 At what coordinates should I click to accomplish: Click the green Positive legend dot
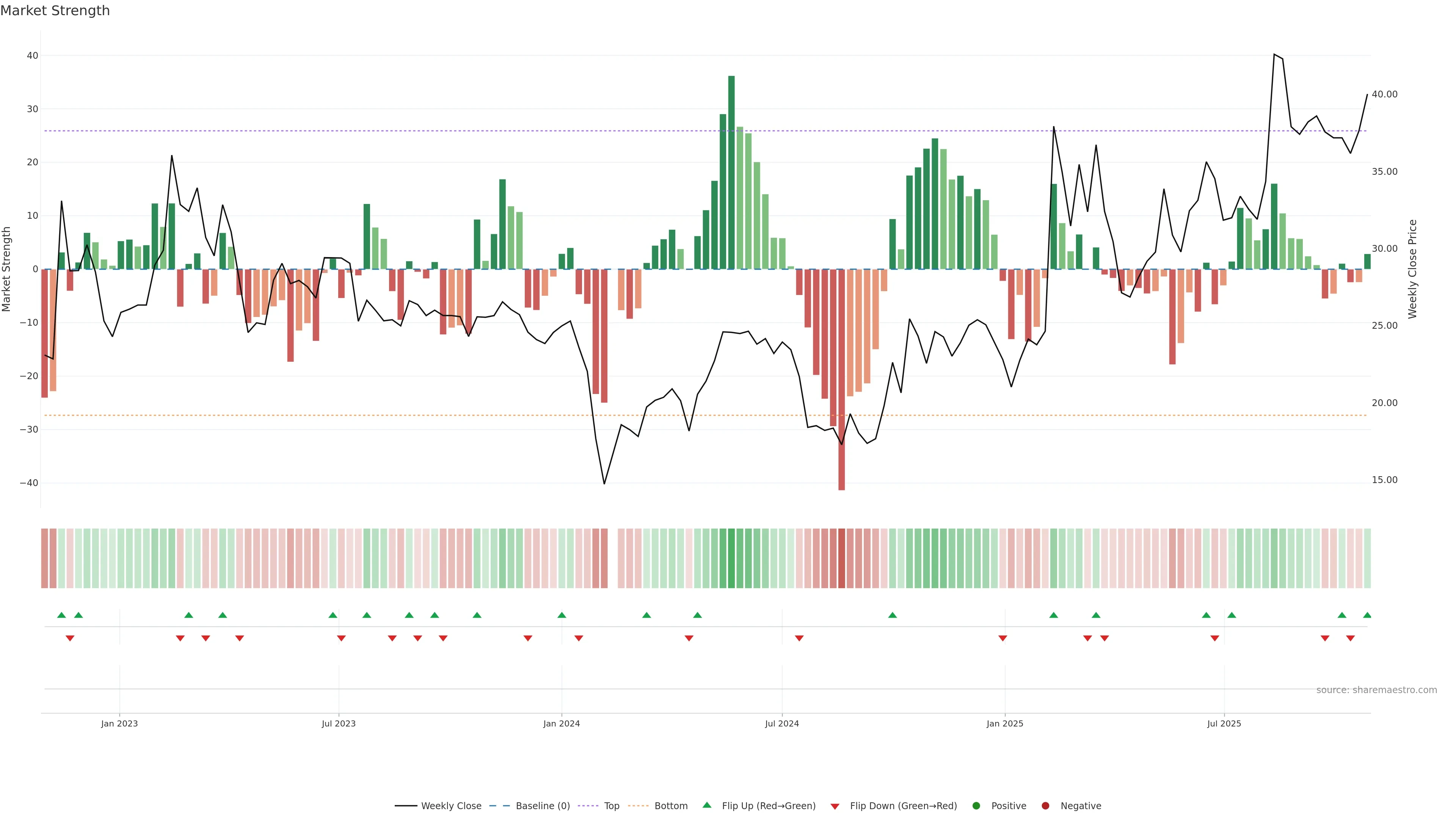976,805
